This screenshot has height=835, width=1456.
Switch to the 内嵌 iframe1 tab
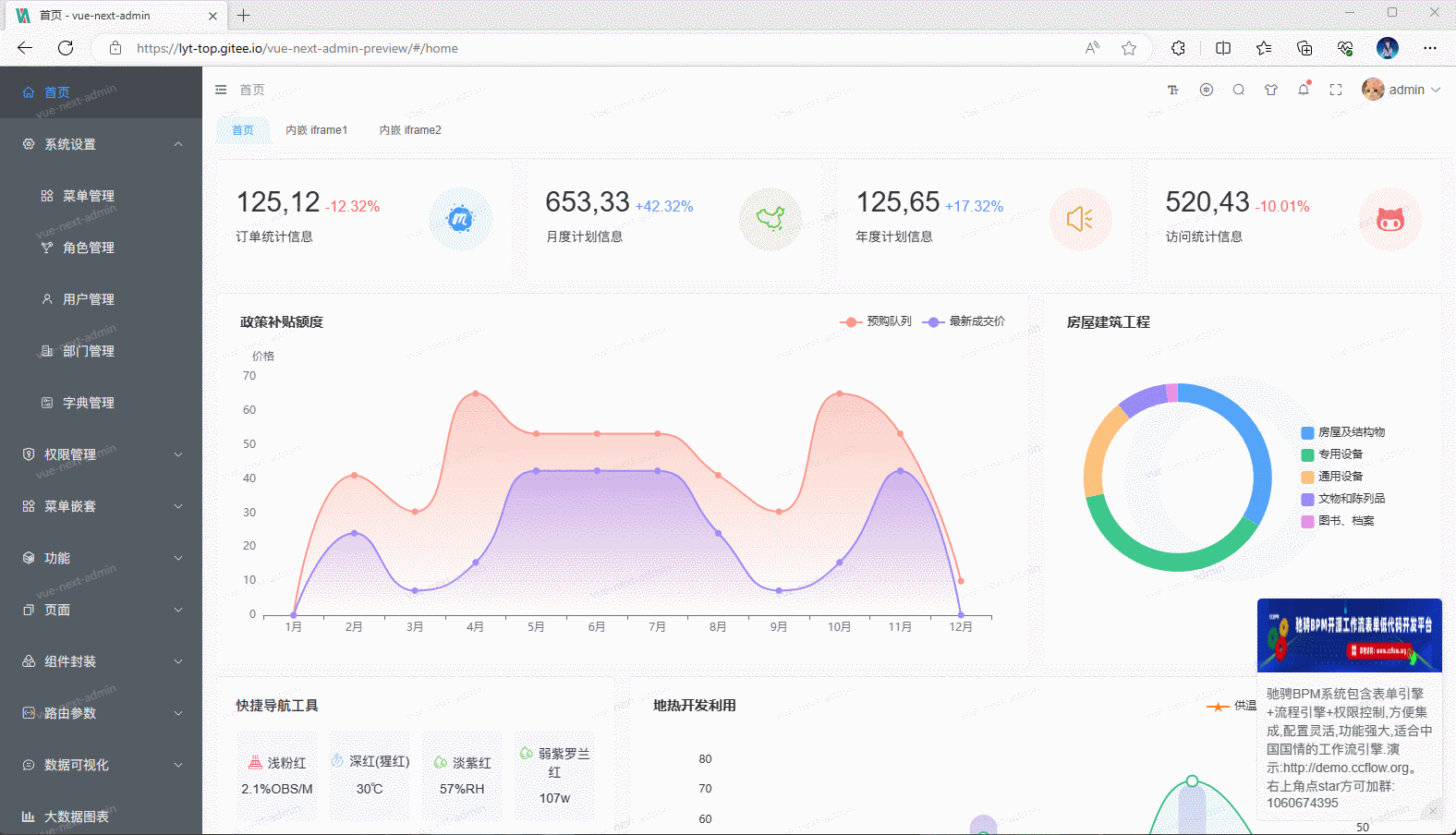[316, 130]
